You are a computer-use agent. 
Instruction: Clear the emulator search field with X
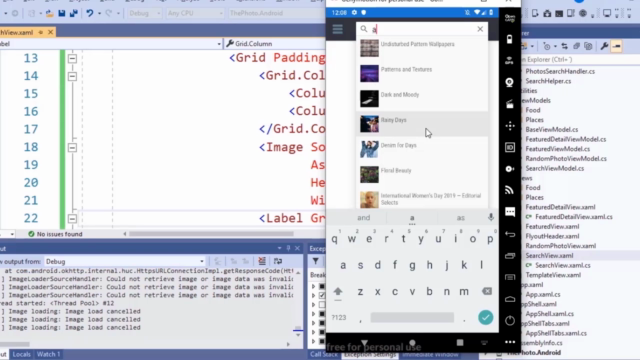(480, 29)
